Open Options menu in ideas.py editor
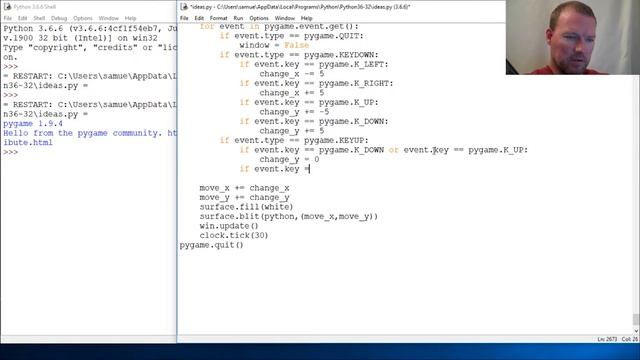Image resolution: width=640 pixels, height=360 pixels. (259, 18)
